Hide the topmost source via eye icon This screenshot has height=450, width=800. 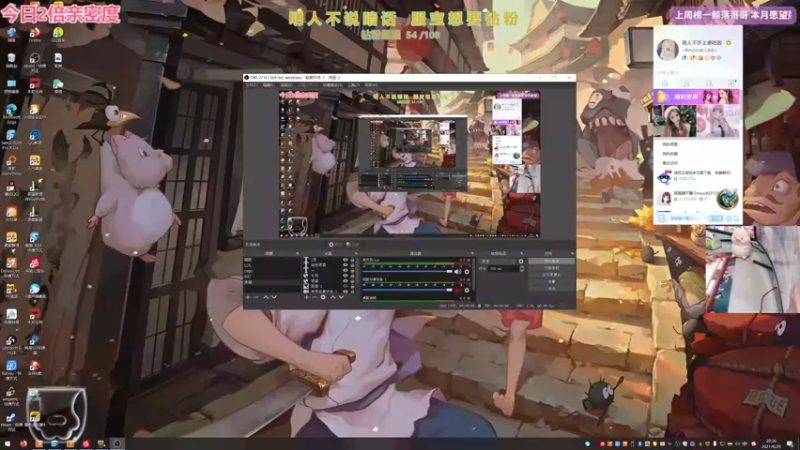pyautogui.click(x=345, y=260)
